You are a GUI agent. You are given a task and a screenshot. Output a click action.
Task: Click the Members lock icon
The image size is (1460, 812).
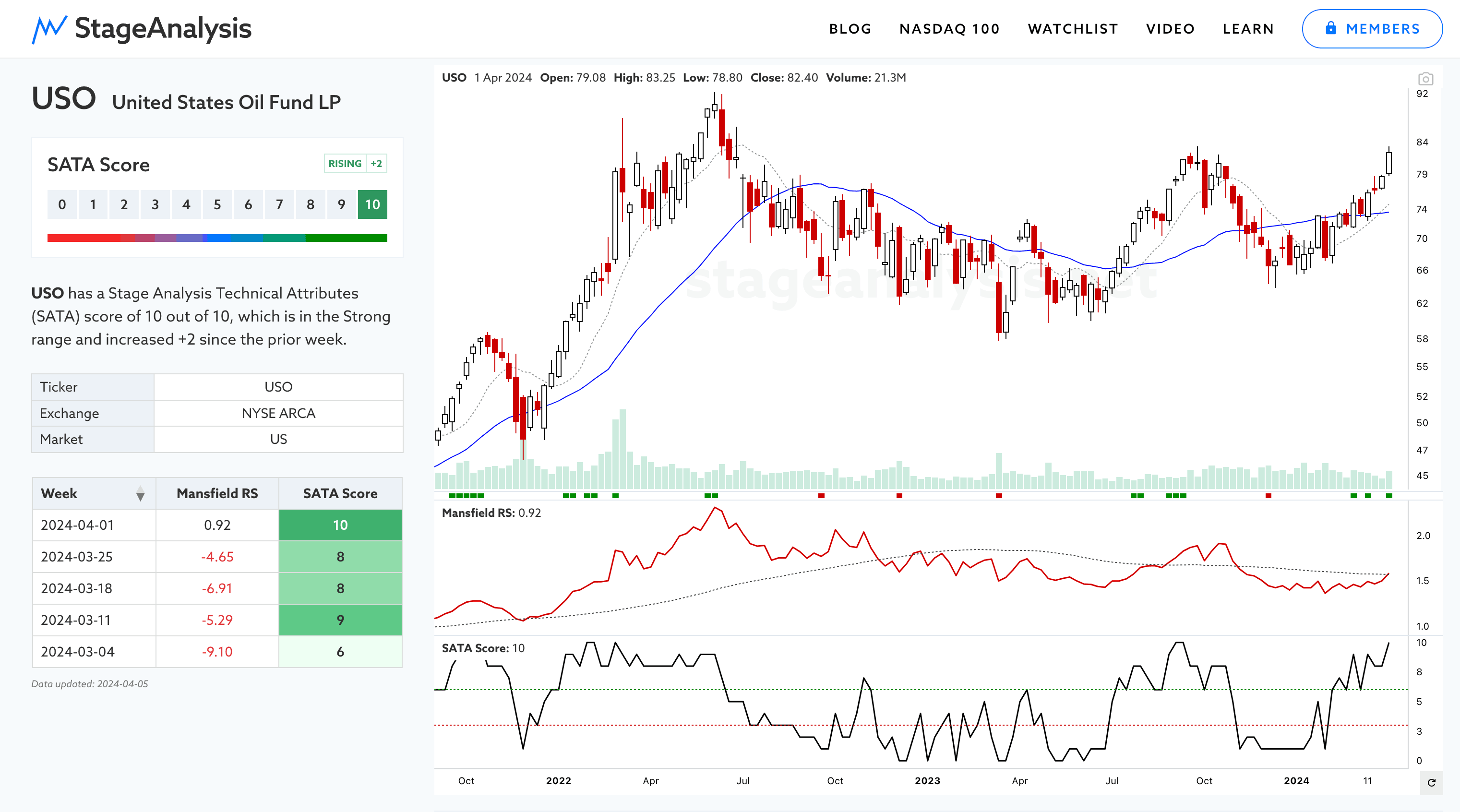click(x=1331, y=28)
